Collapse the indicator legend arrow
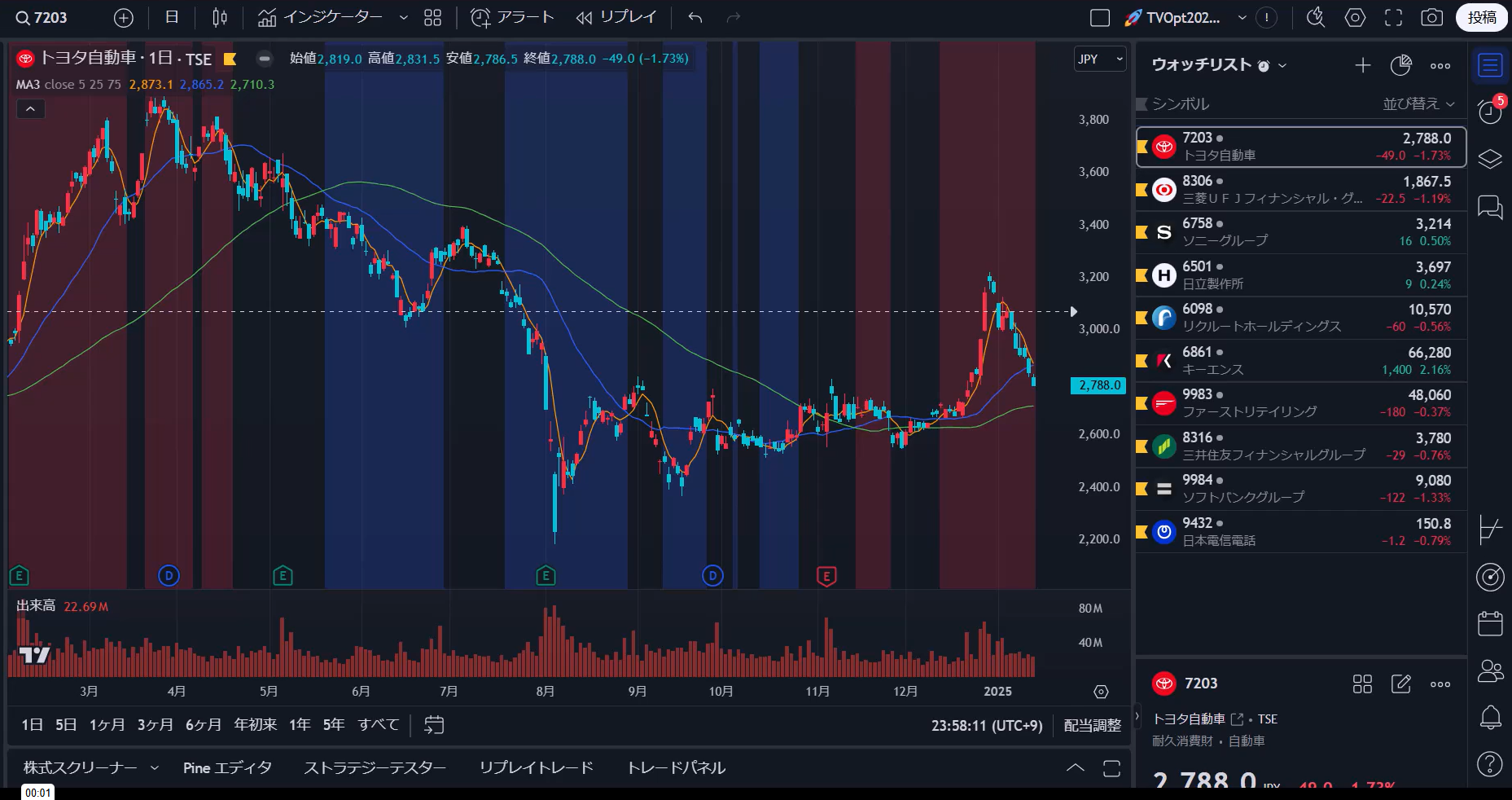 [x=31, y=109]
